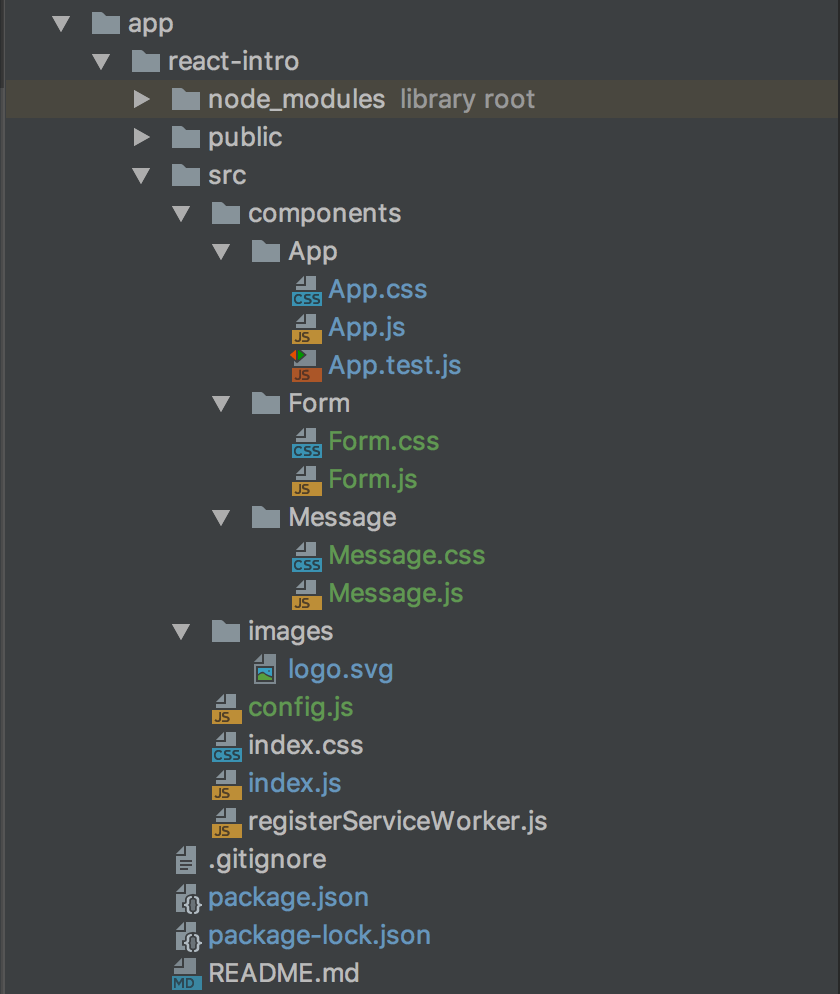The height and width of the screenshot is (994, 840).
Task: Click the image icon of logo.svg
Action: click(x=265, y=669)
